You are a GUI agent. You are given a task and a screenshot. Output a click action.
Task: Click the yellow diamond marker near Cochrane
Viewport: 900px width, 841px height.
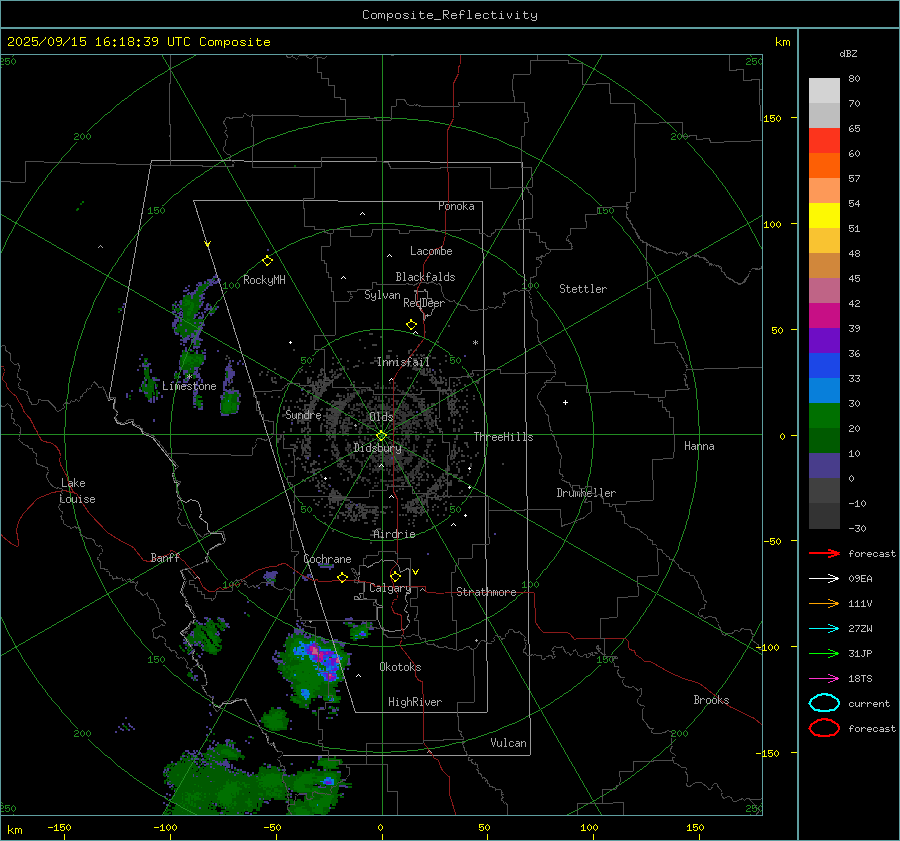[343, 577]
